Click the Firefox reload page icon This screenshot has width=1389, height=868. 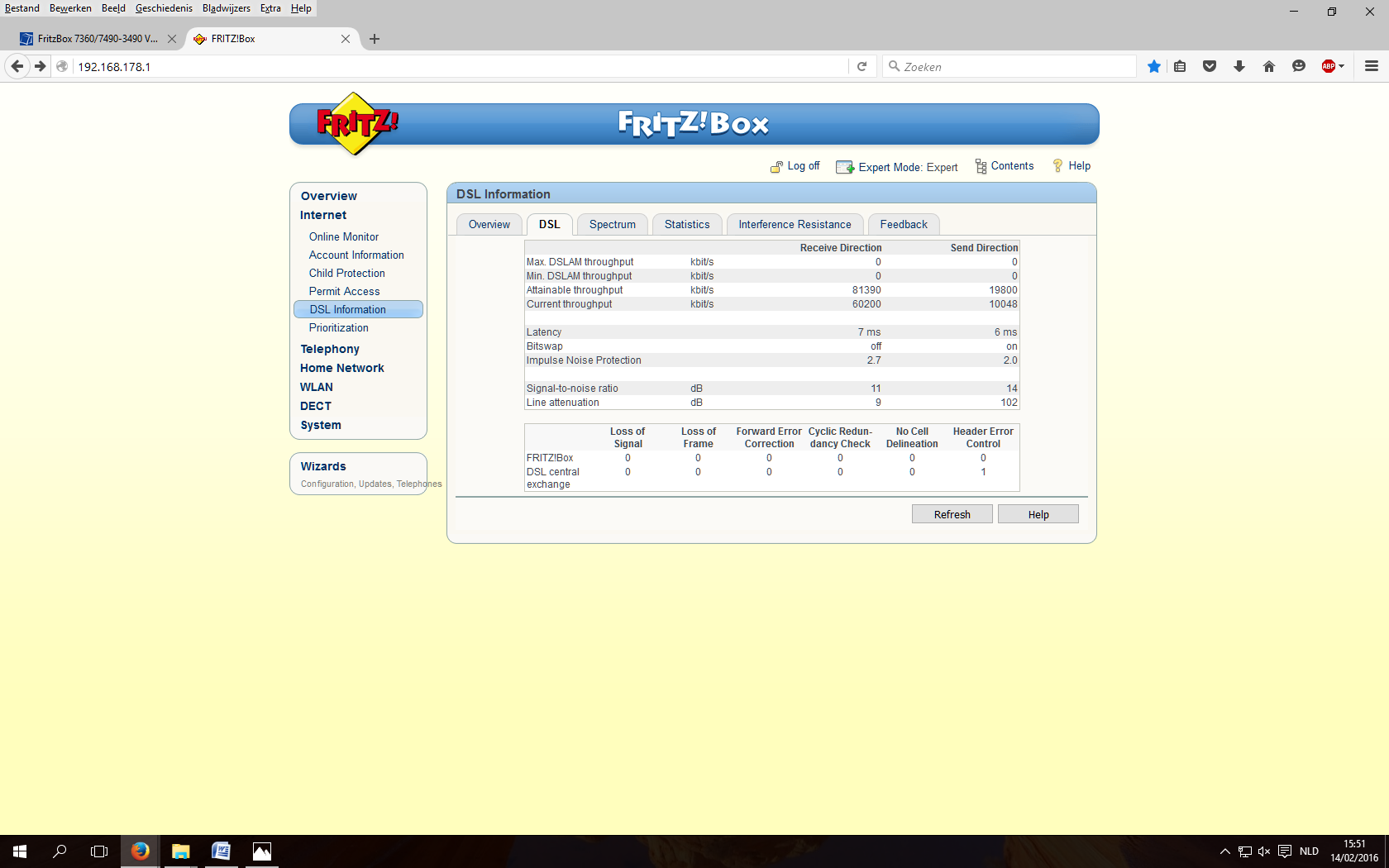862,67
